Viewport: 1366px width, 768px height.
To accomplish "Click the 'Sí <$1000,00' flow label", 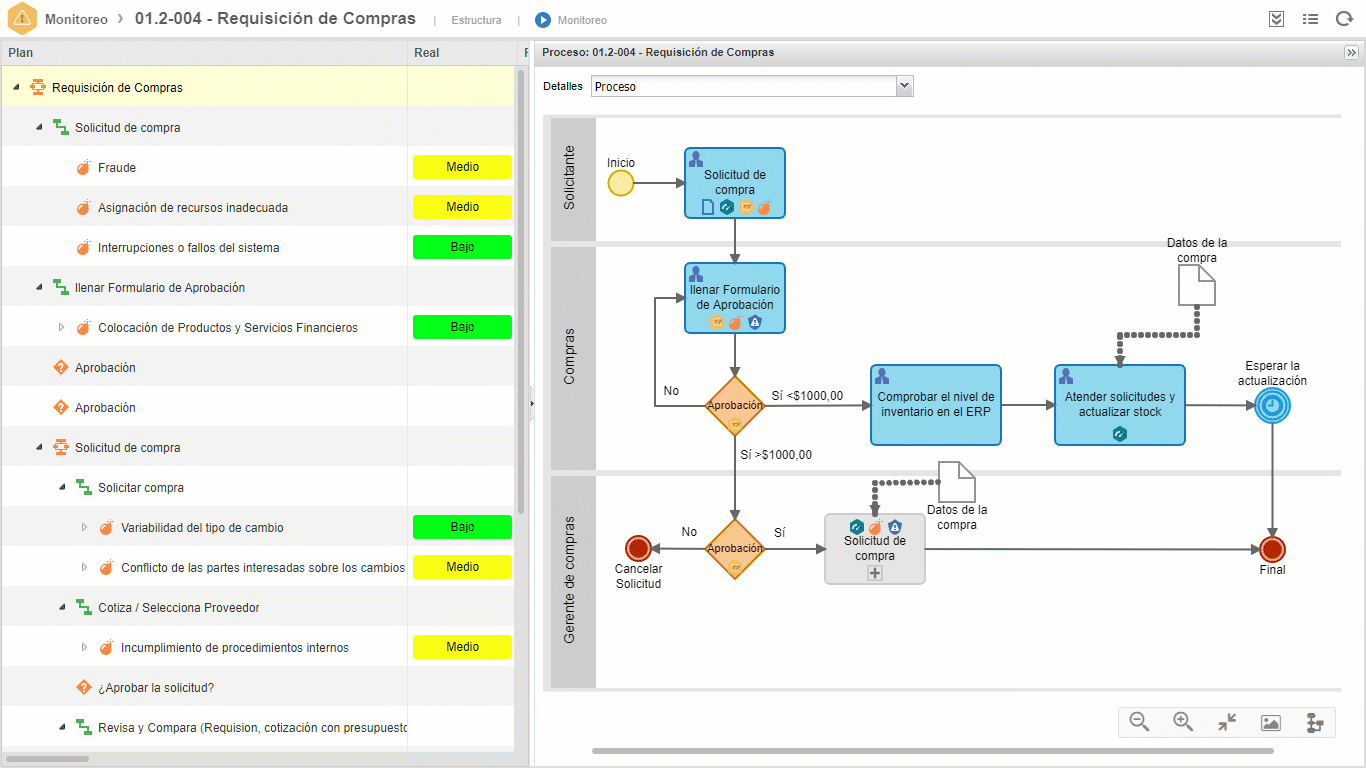I will 807,396.
